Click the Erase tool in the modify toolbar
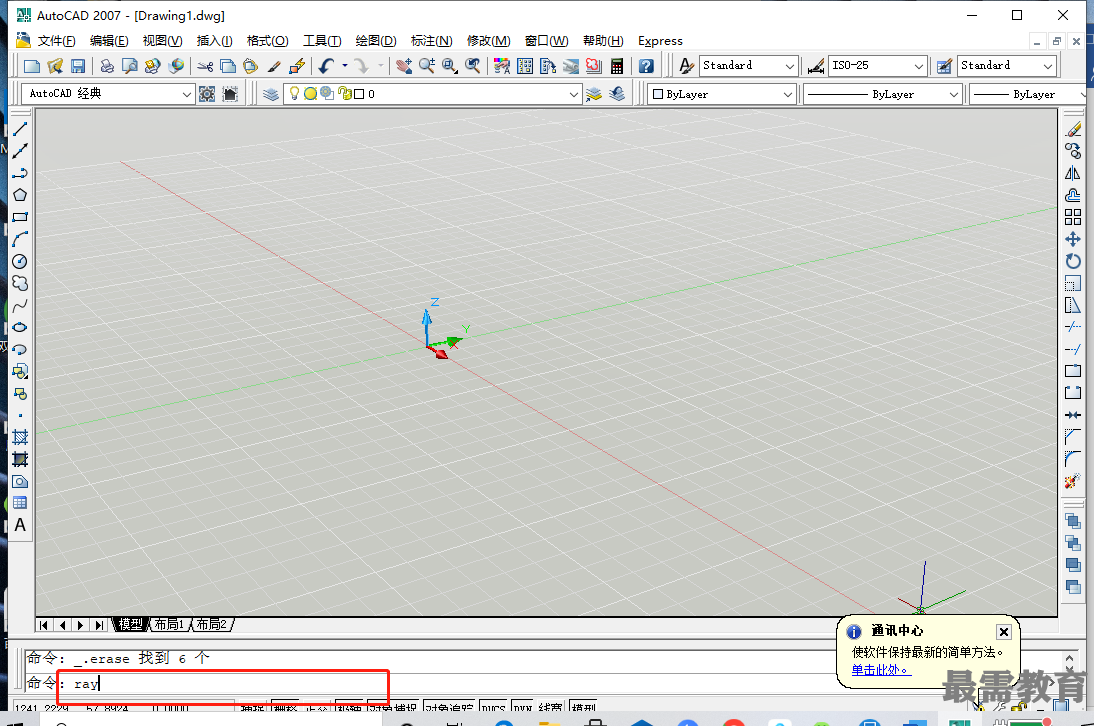The width and height of the screenshot is (1094, 726). tap(1073, 129)
